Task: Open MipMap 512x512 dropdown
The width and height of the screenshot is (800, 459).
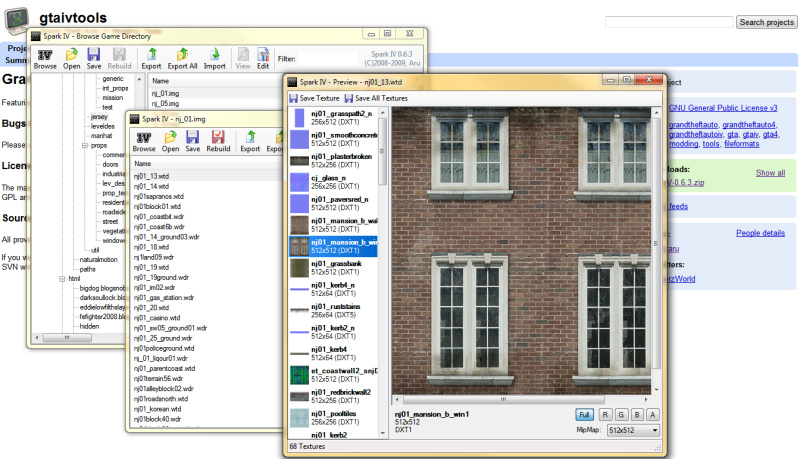Action: (x=633, y=430)
